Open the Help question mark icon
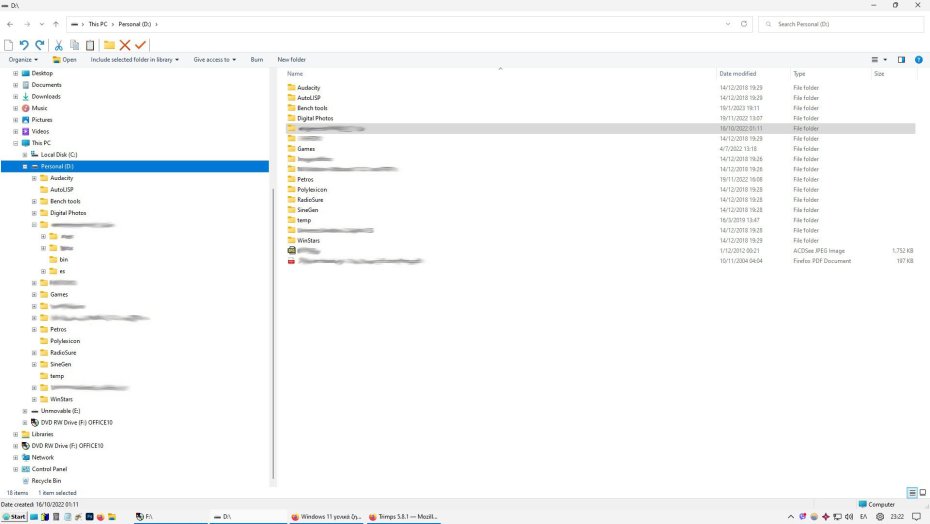 919,60
